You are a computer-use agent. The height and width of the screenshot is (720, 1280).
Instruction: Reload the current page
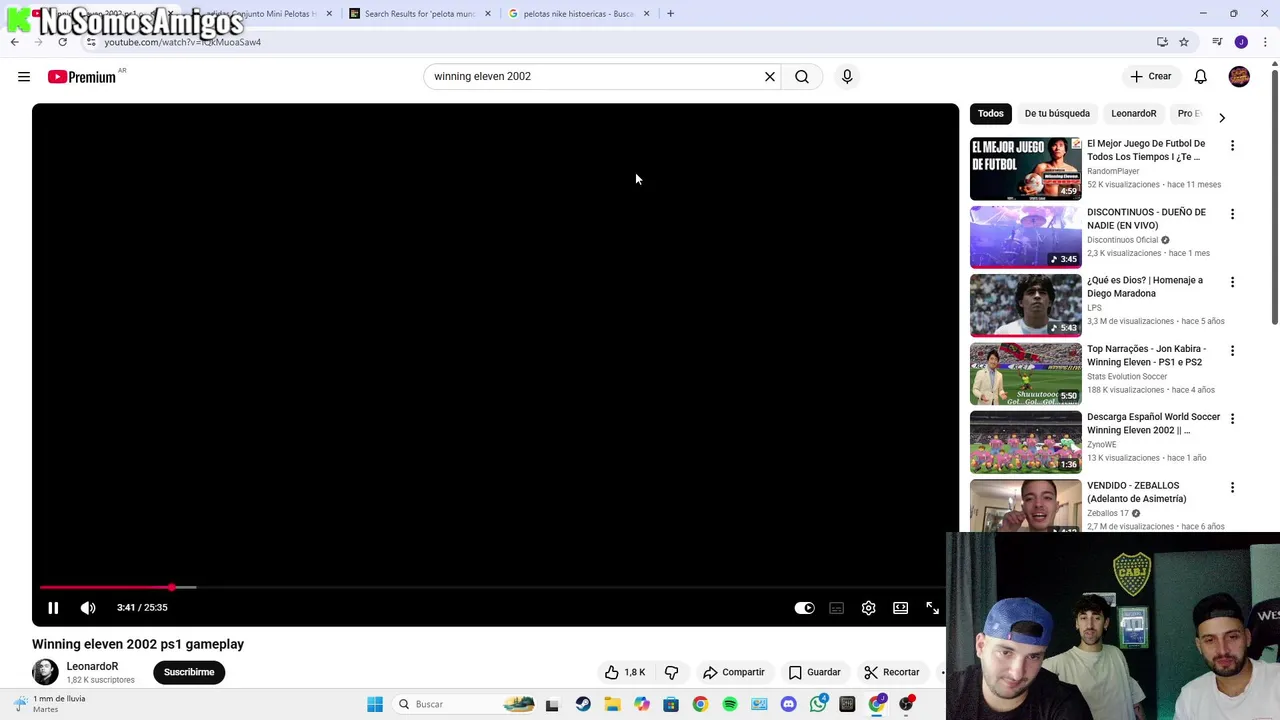[x=62, y=42]
